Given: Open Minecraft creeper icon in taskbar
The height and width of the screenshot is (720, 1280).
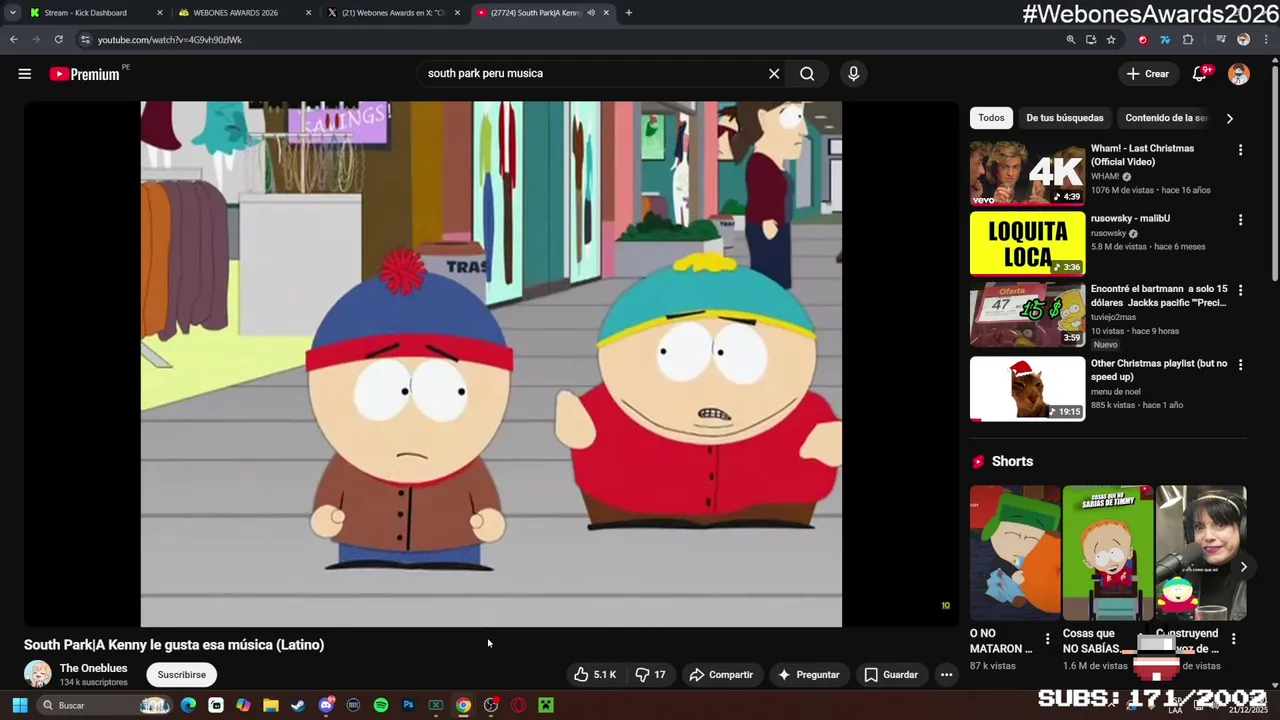Looking at the screenshot, I should pos(546,705).
